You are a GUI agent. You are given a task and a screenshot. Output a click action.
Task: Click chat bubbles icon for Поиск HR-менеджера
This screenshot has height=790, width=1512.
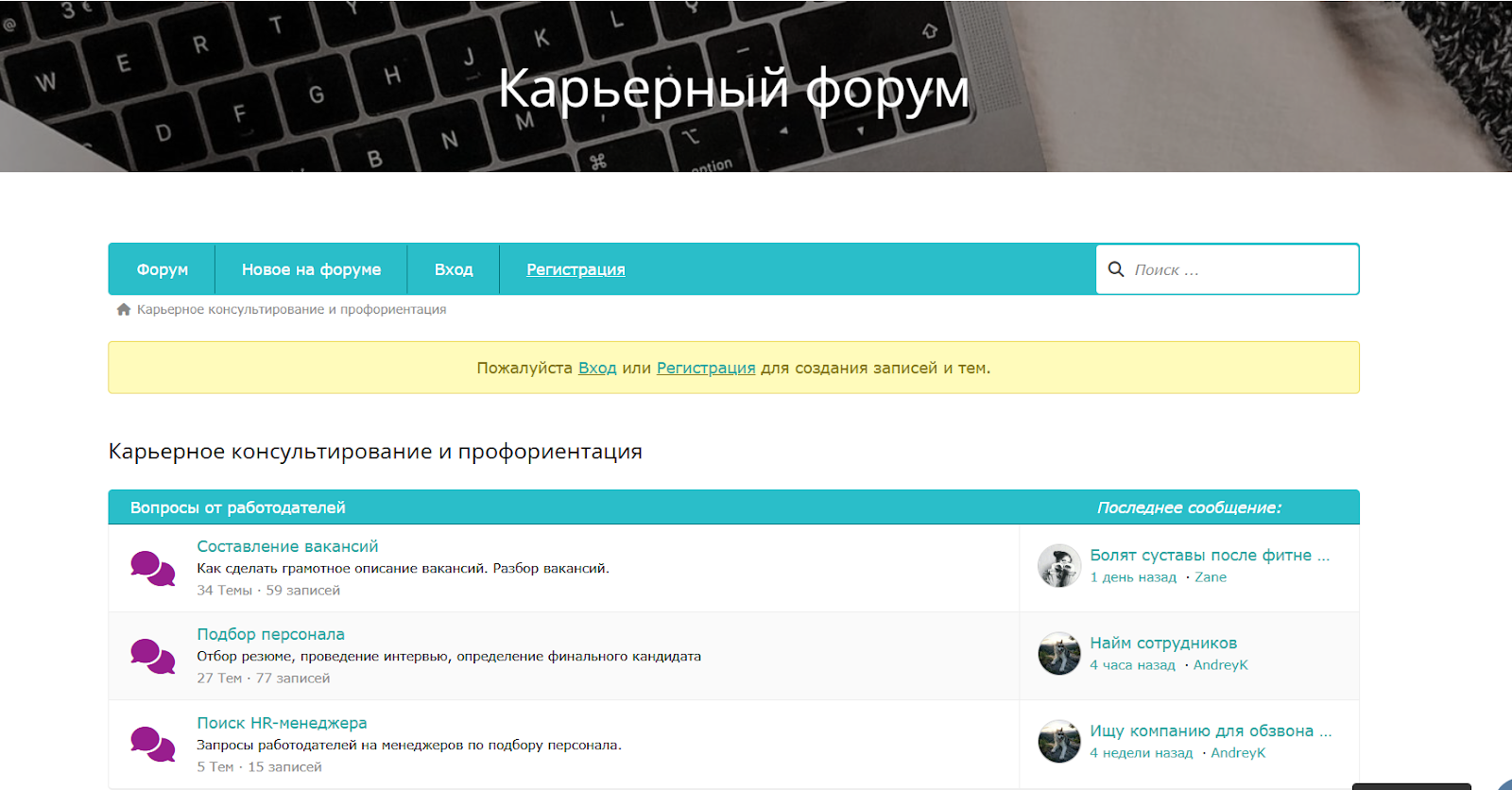(x=153, y=745)
